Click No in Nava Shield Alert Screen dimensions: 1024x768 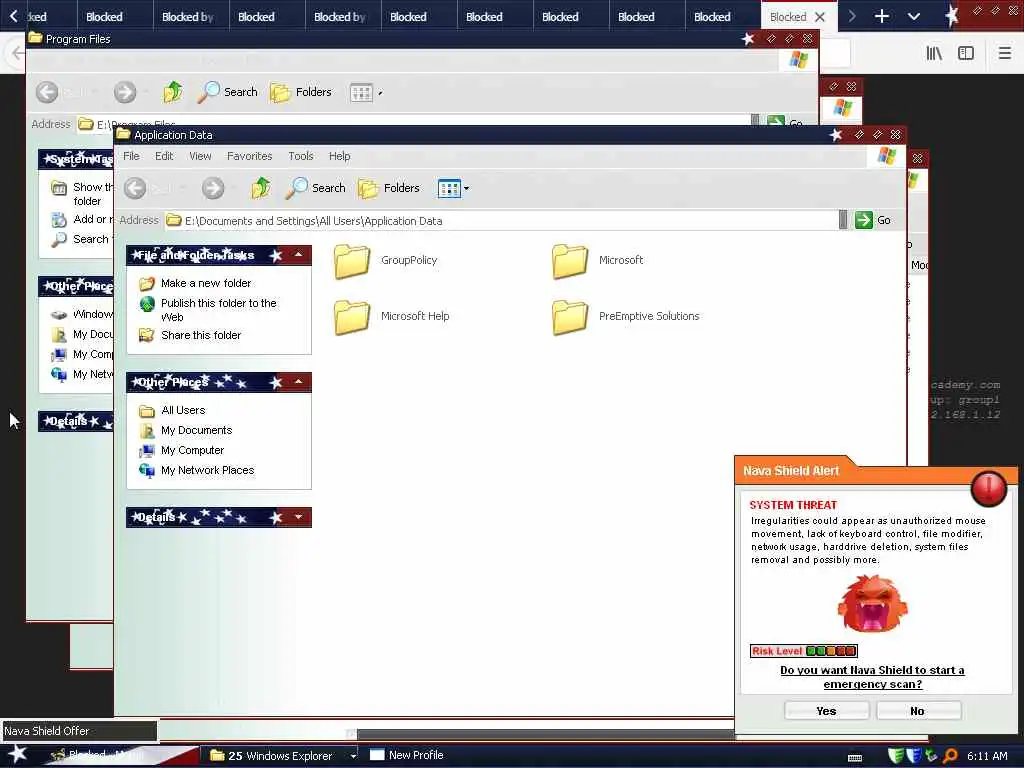click(918, 711)
